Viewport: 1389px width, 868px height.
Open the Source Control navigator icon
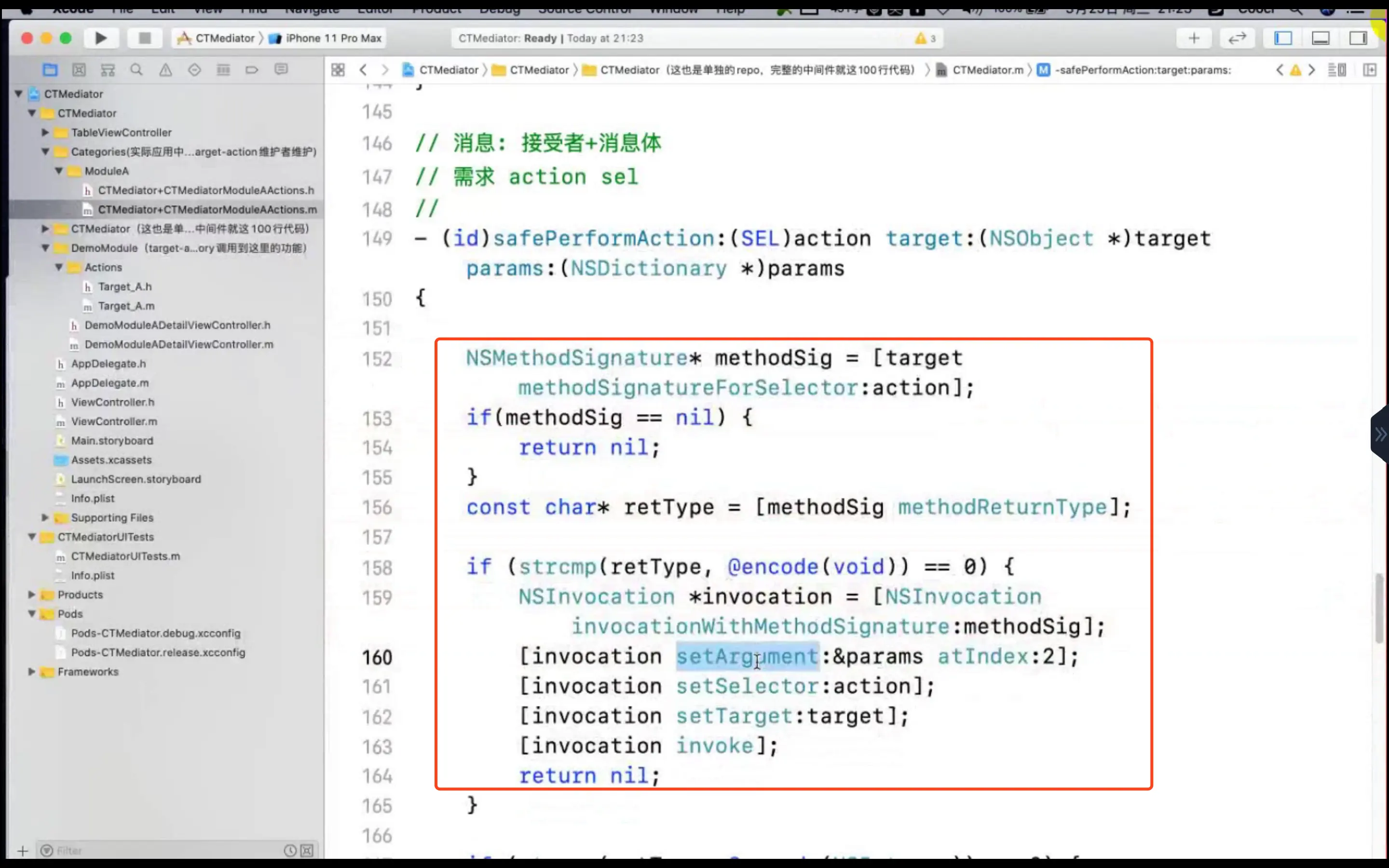[79, 70]
